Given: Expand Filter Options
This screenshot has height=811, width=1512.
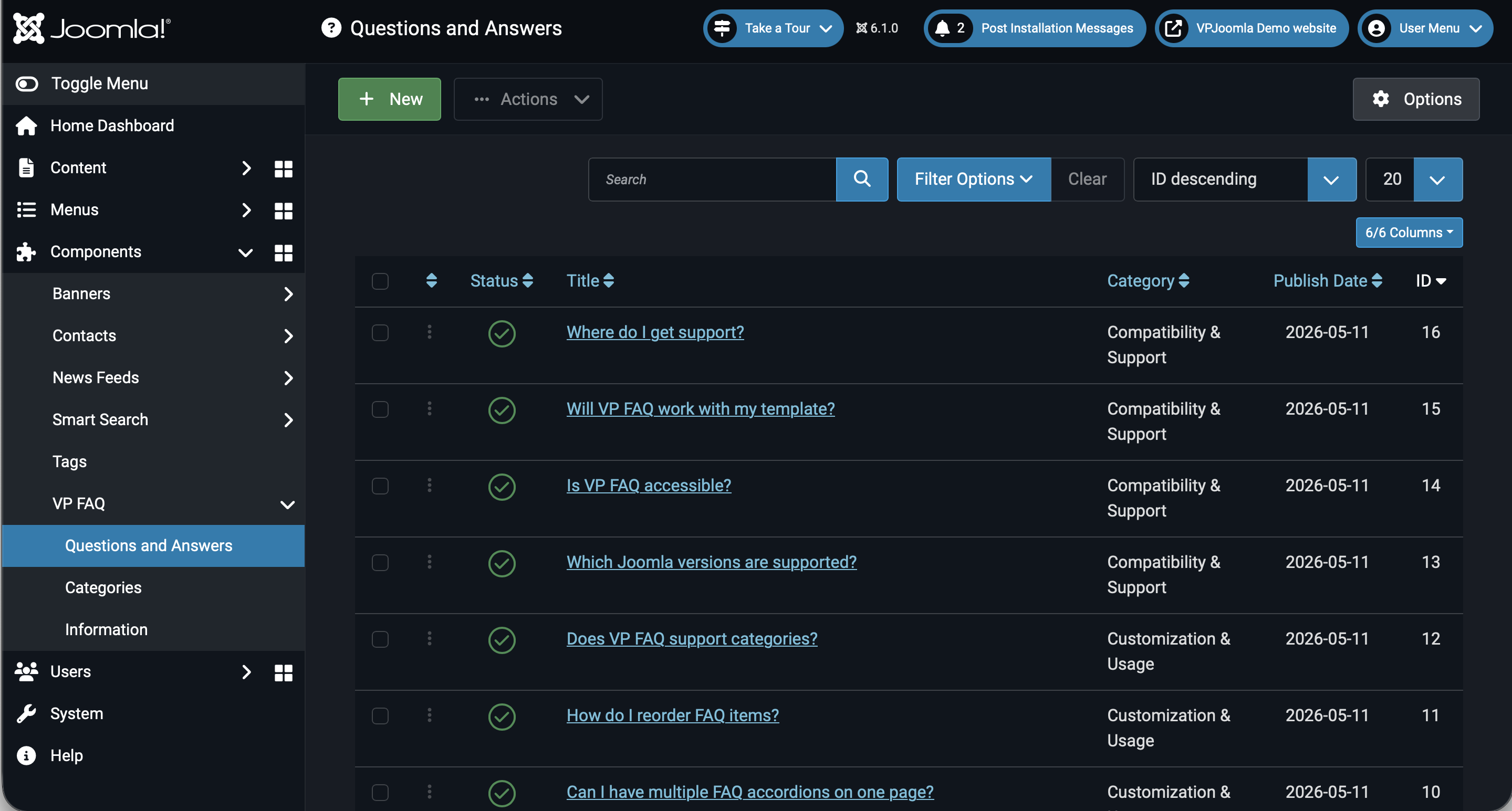Looking at the screenshot, I should tap(973, 179).
